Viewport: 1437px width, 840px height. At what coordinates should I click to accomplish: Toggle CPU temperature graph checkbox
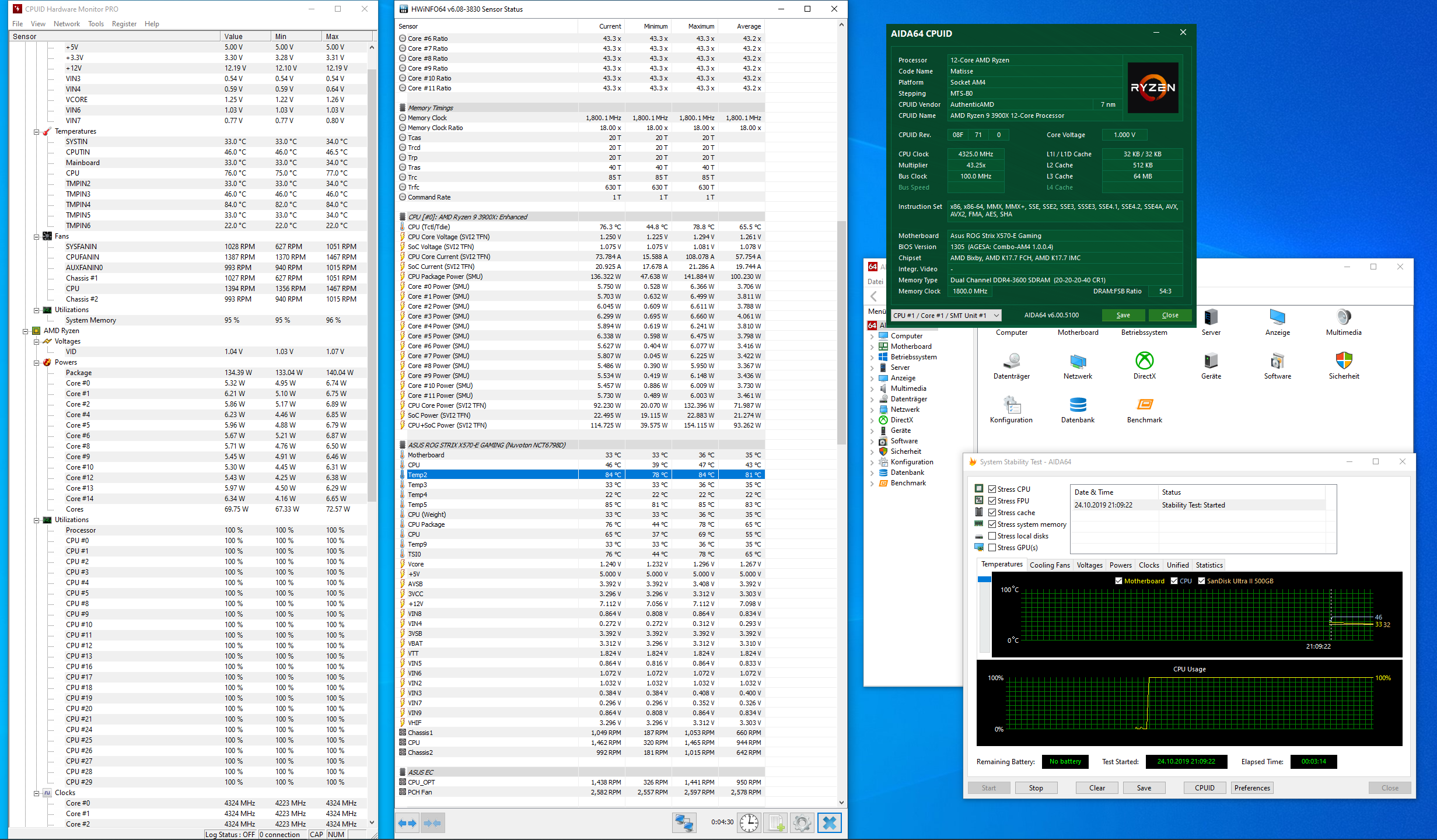pyautogui.click(x=1174, y=581)
